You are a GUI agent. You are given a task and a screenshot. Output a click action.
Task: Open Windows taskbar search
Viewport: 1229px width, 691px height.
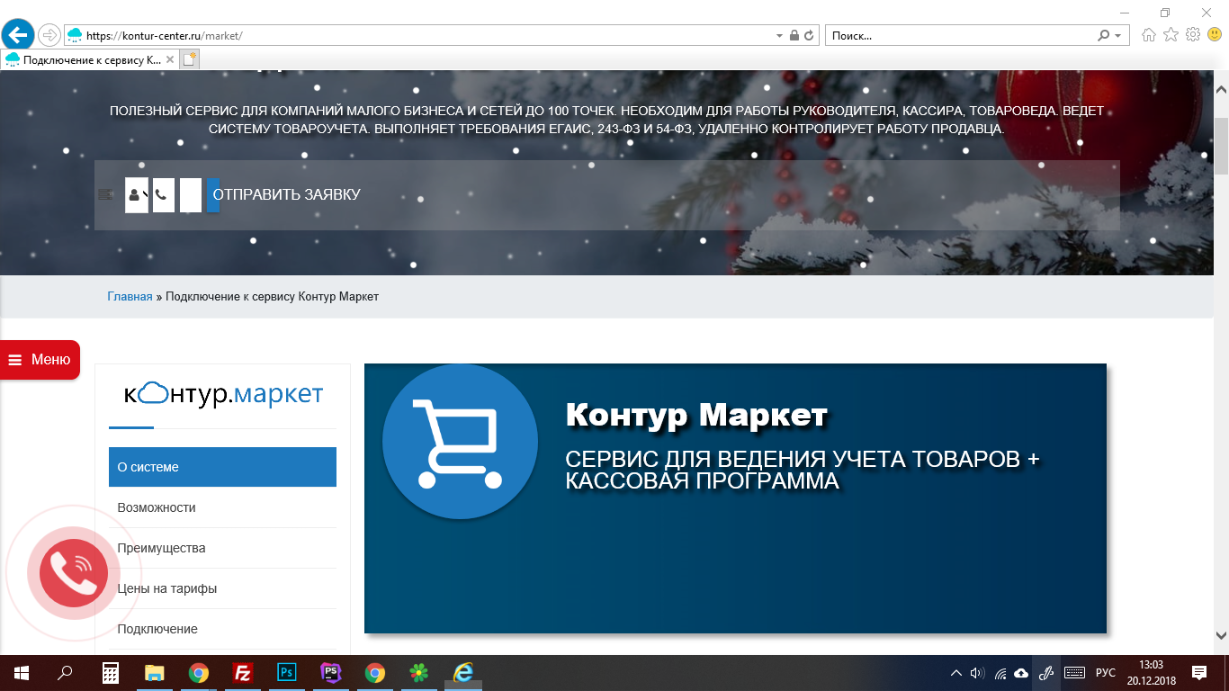tap(65, 673)
